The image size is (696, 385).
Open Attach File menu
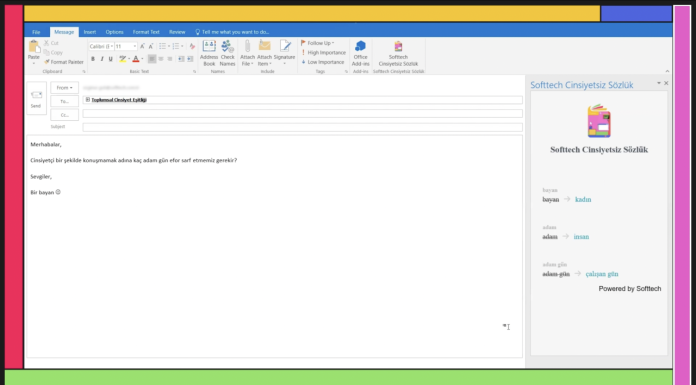click(247, 53)
